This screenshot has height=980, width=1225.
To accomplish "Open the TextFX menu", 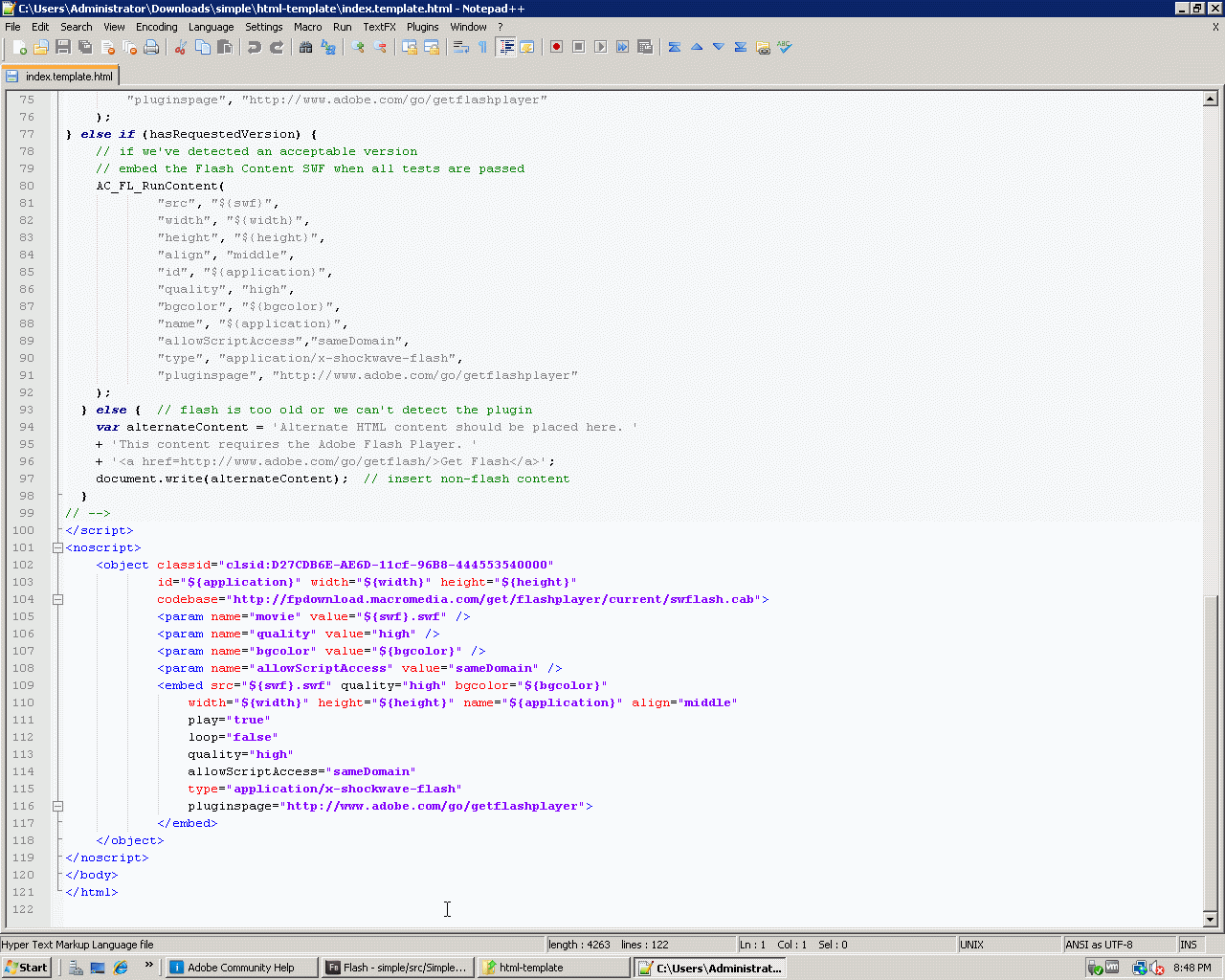I will [x=379, y=27].
